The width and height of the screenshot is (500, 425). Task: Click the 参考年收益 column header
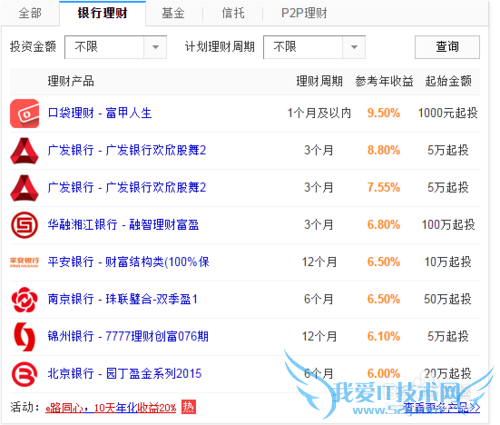(x=384, y=81)
